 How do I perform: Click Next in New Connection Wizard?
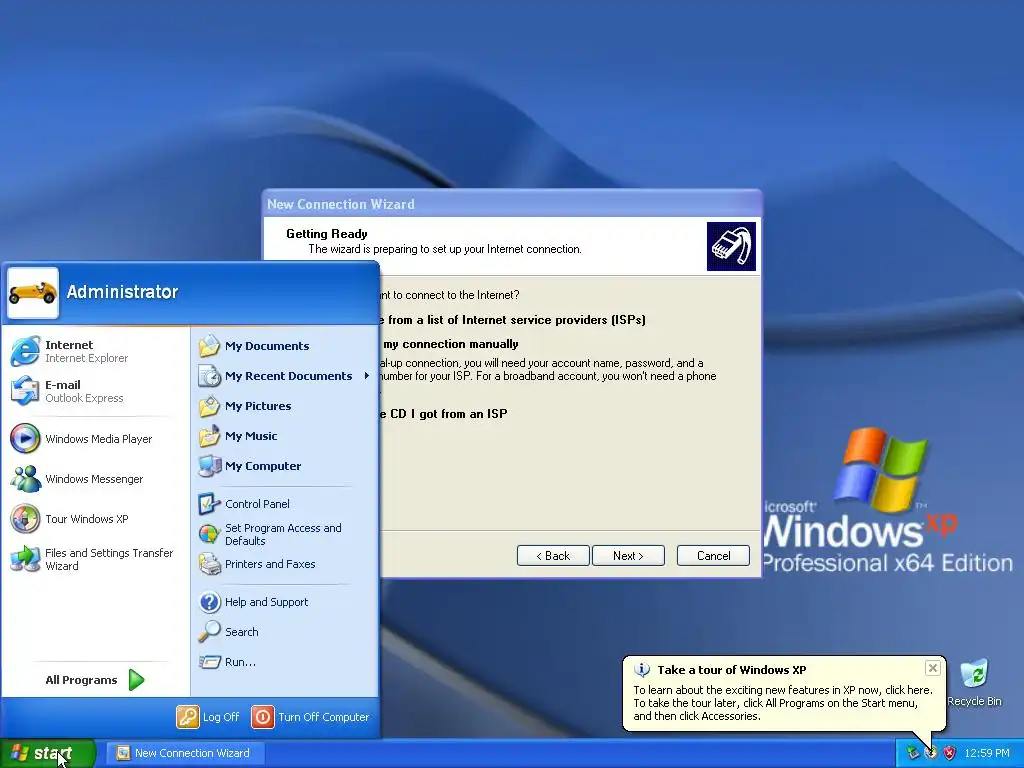[x=628, y=556]
